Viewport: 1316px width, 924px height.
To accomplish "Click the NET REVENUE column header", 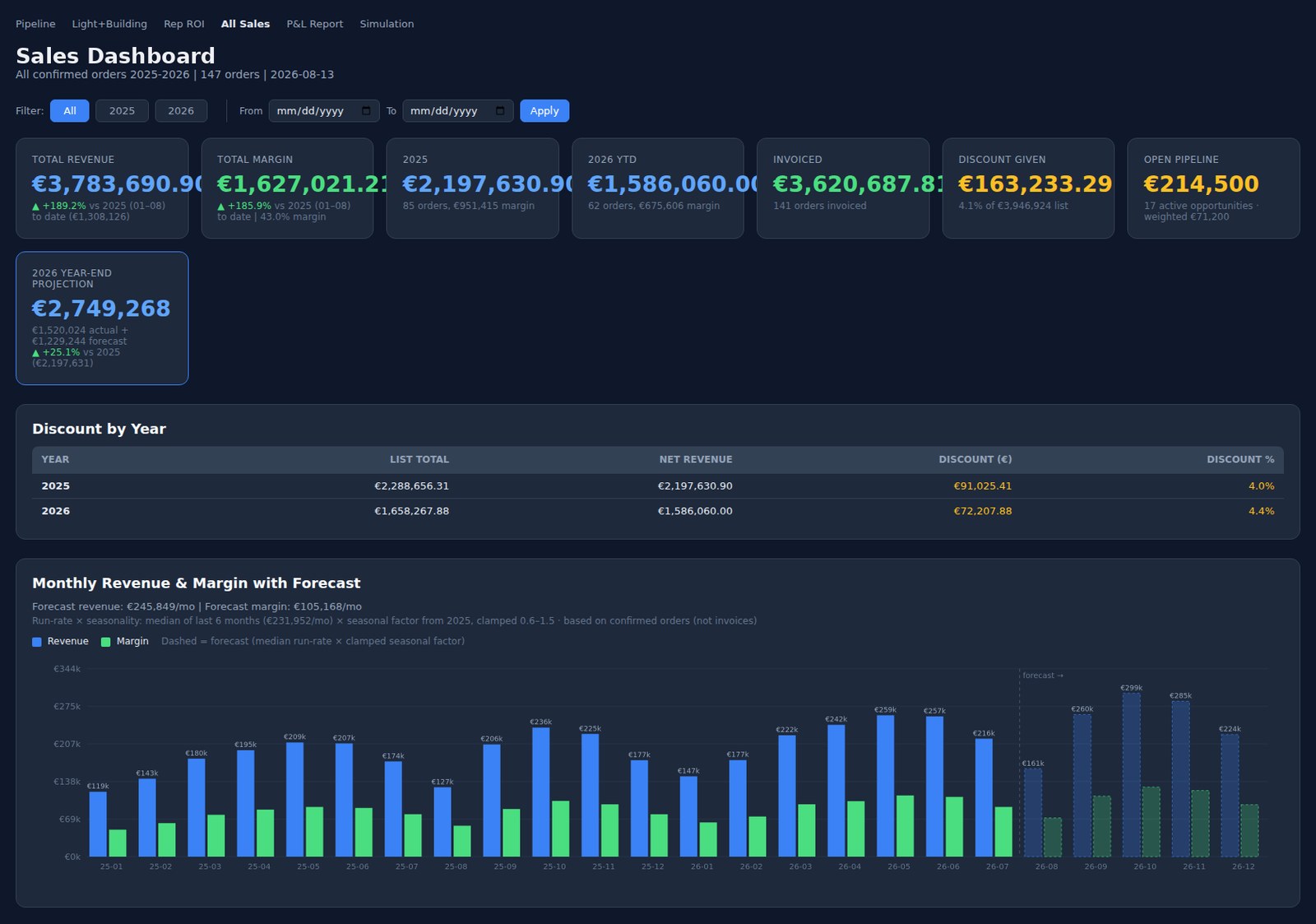I will [696, 460].
